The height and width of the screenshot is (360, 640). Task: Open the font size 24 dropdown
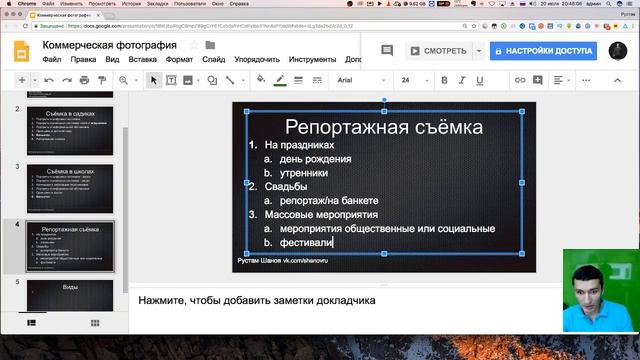414,80
